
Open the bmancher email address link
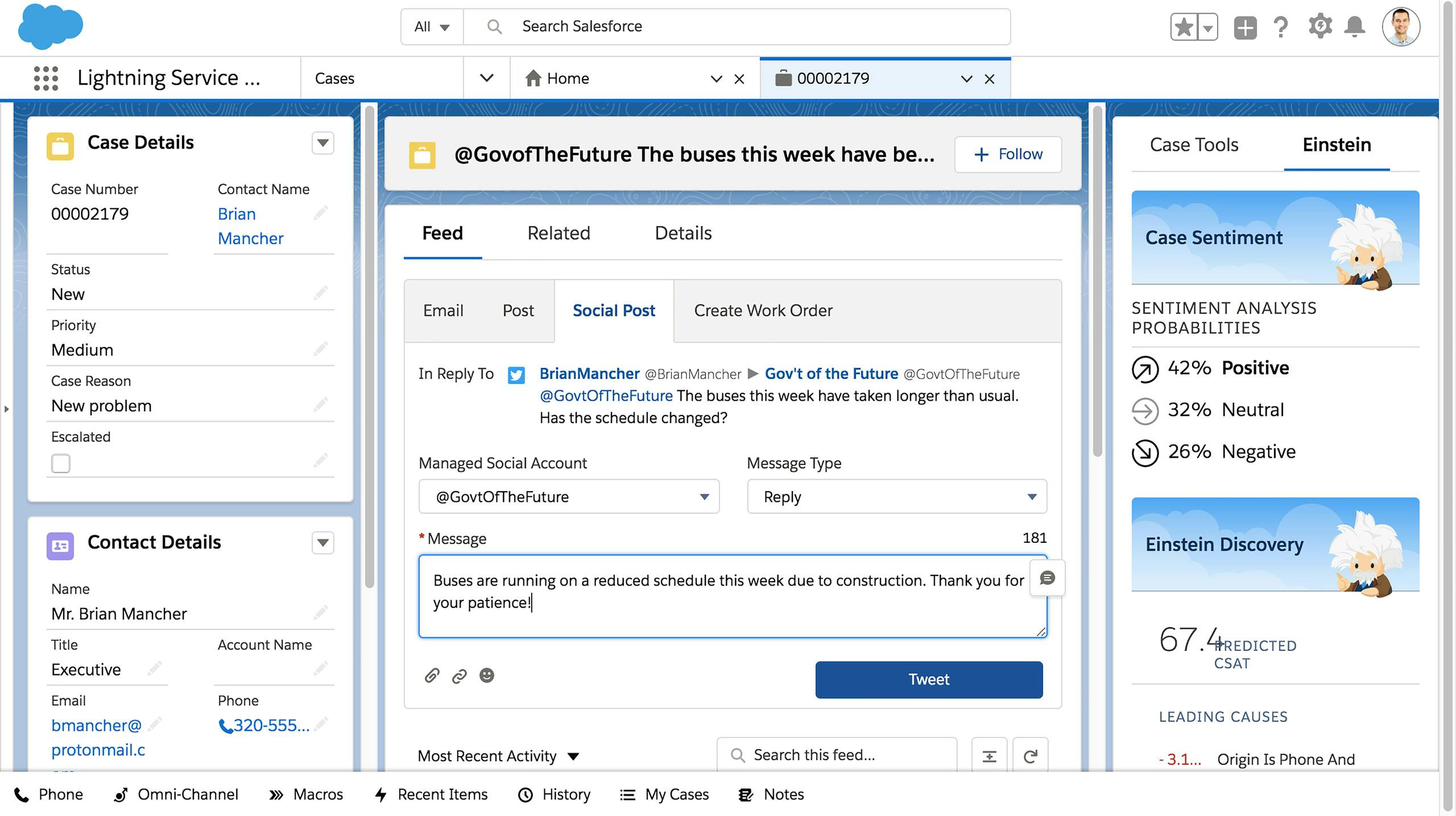coord(98,737)
